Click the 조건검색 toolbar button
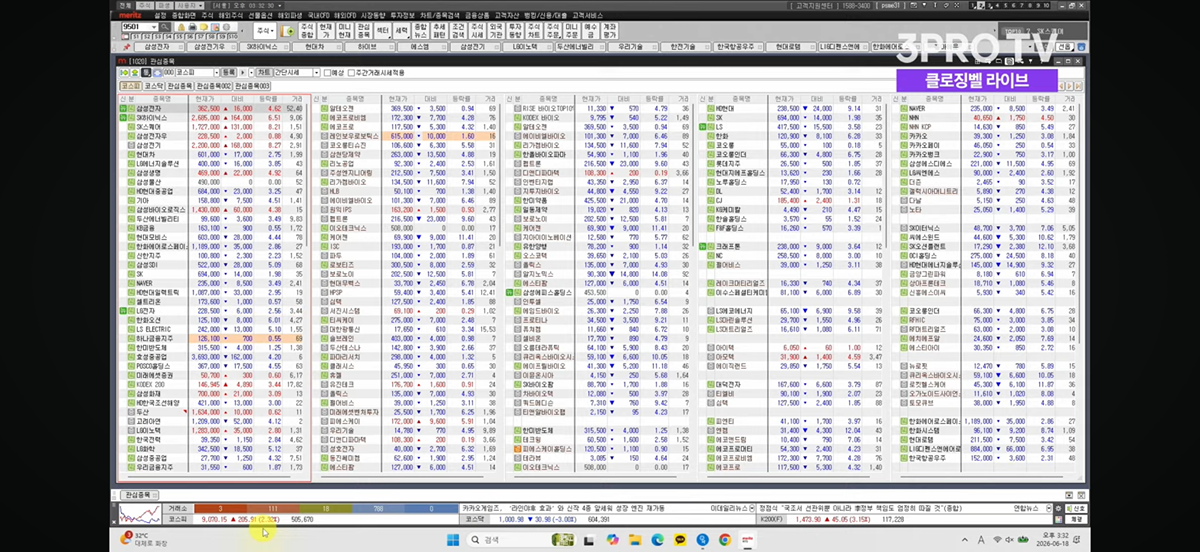The image size is (1200, 552). coord(458,31)
